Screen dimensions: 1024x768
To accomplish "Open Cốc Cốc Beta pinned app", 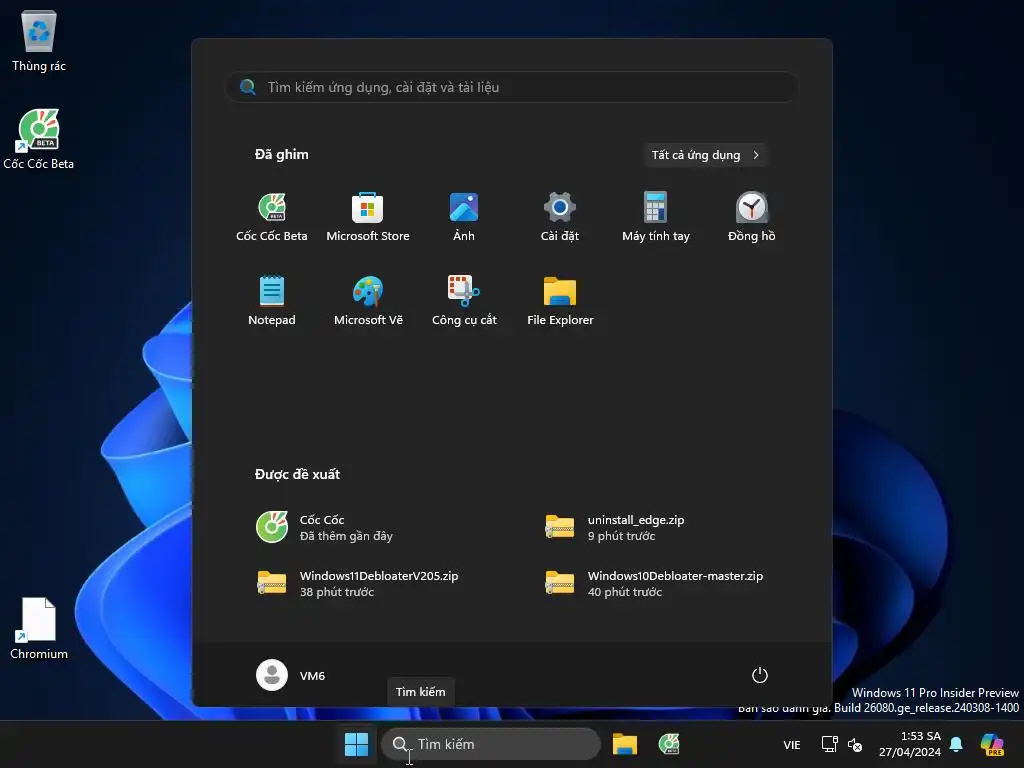I will (272, 217).
